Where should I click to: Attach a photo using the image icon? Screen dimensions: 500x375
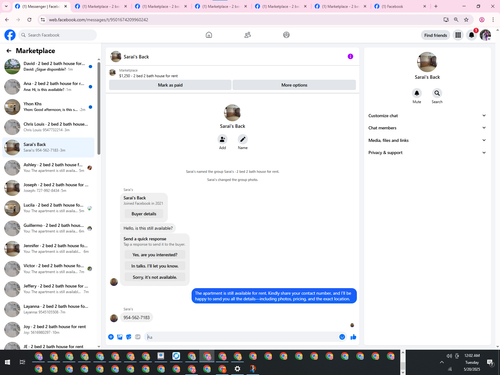(x=120, y=337)
